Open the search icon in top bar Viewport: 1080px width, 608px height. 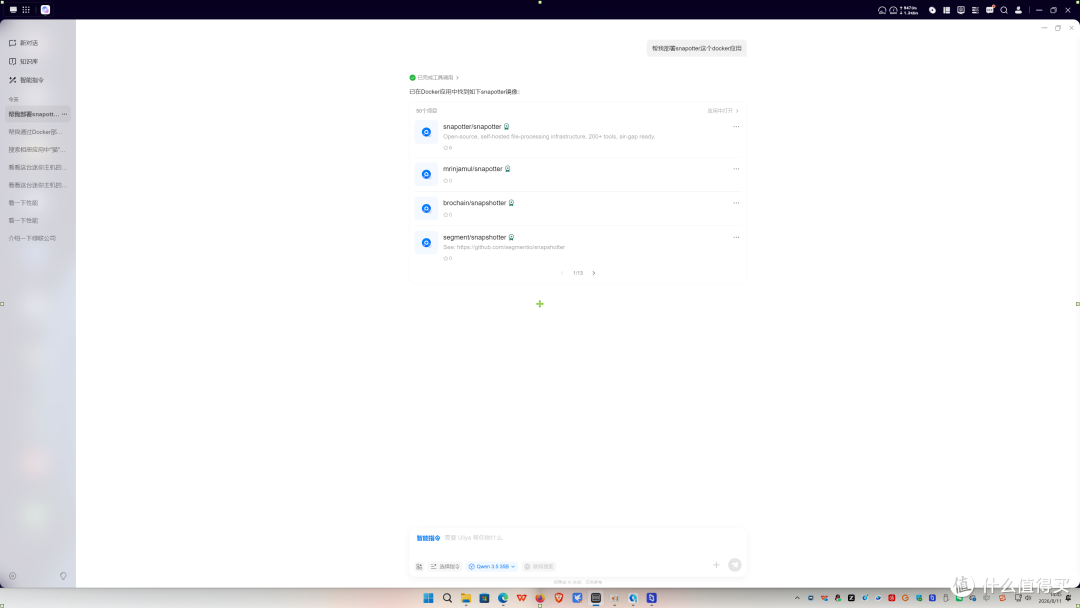tap(1004, 10)
